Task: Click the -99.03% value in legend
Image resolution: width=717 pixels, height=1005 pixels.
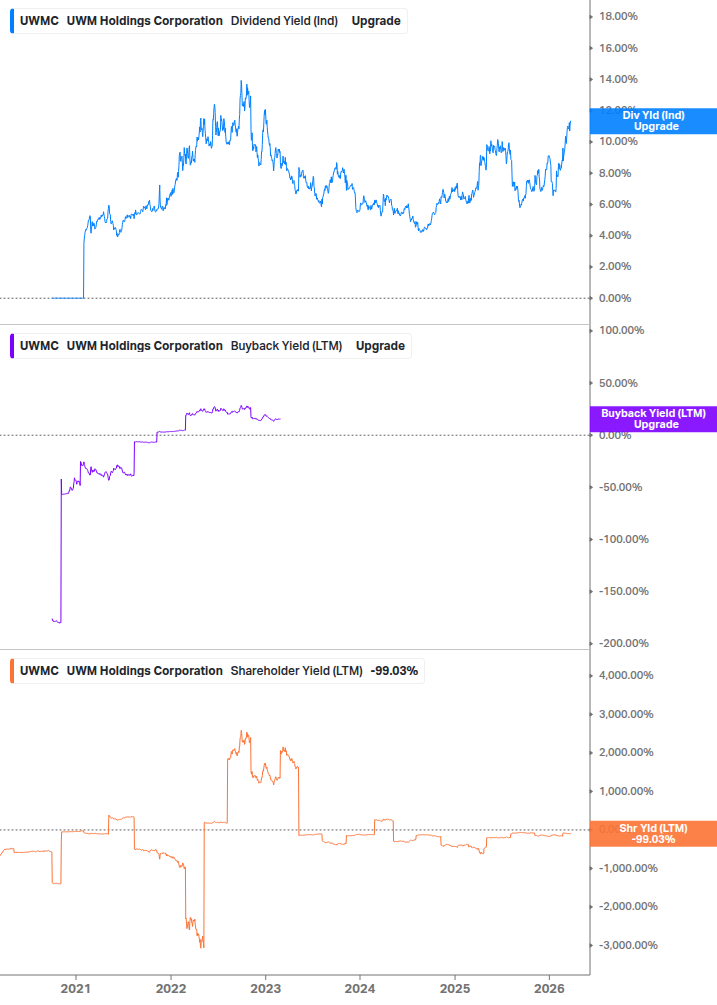Action: [394, 670]
